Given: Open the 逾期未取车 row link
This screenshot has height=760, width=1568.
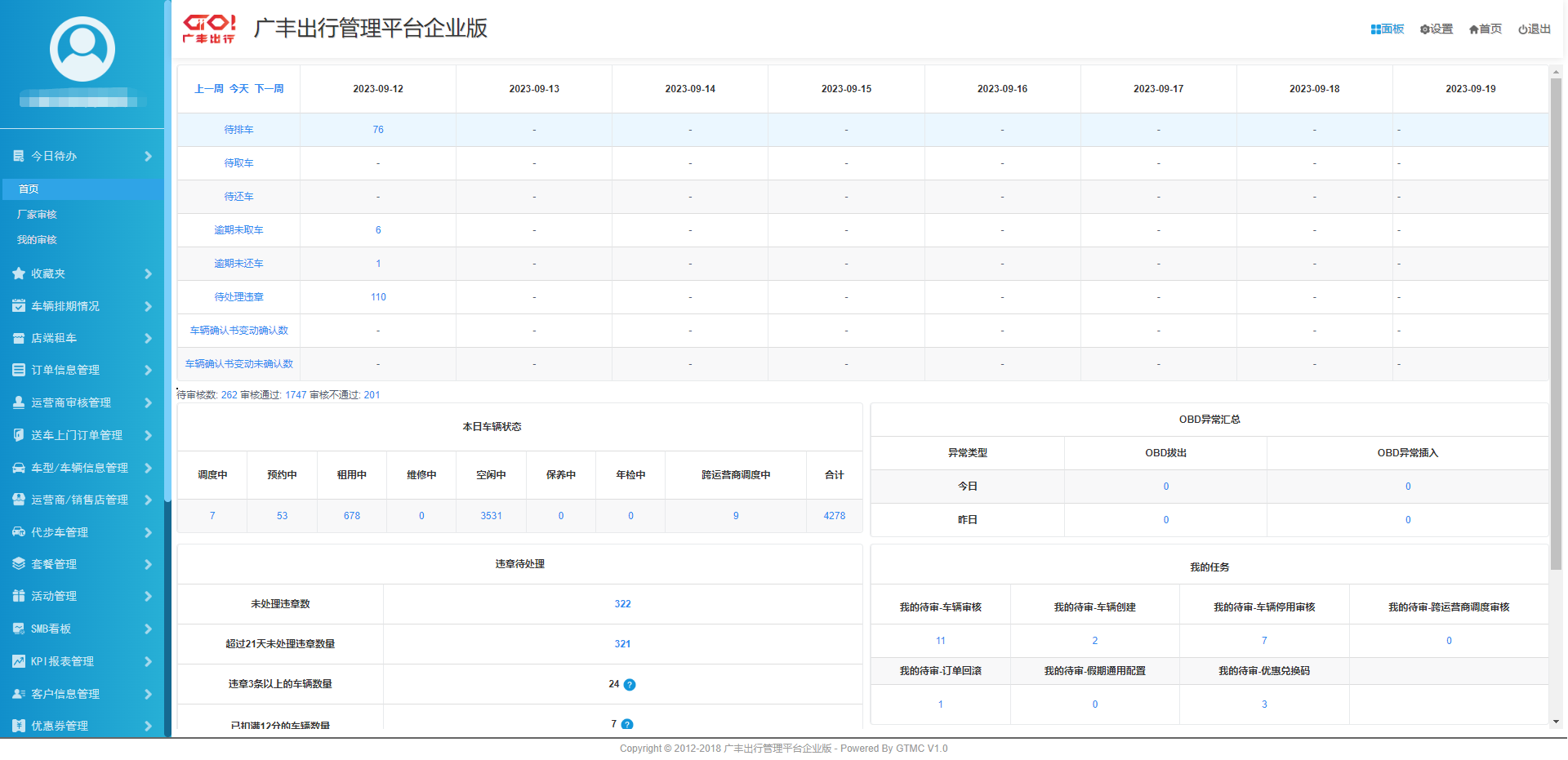Looking at the screenshot, I should 238,230.
